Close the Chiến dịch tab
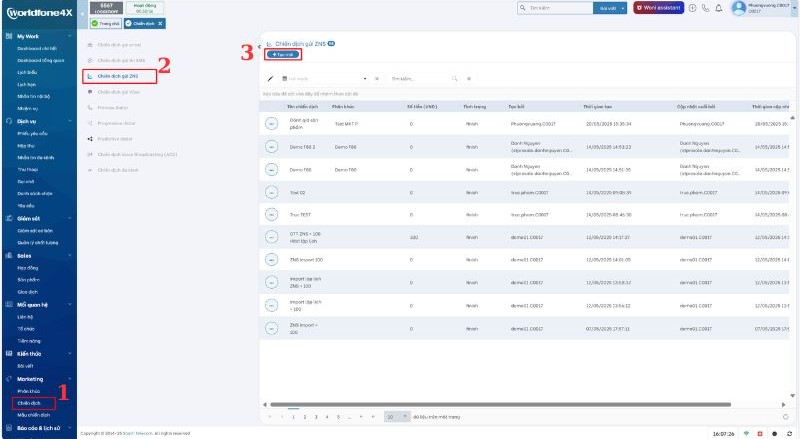Image resolution: width=800 pixels, height=439 pixels. [162, 22]
